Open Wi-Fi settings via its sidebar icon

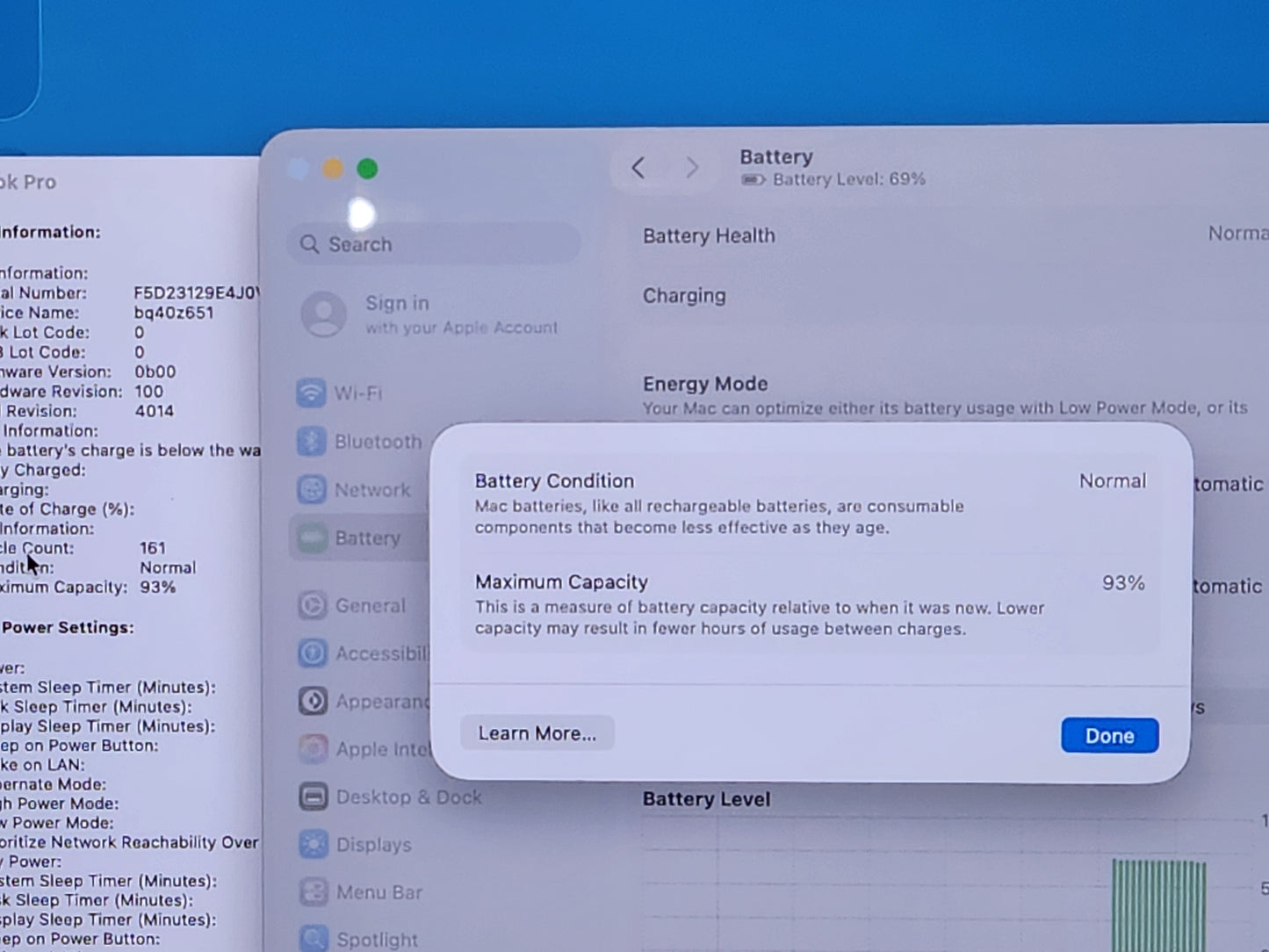311,393
